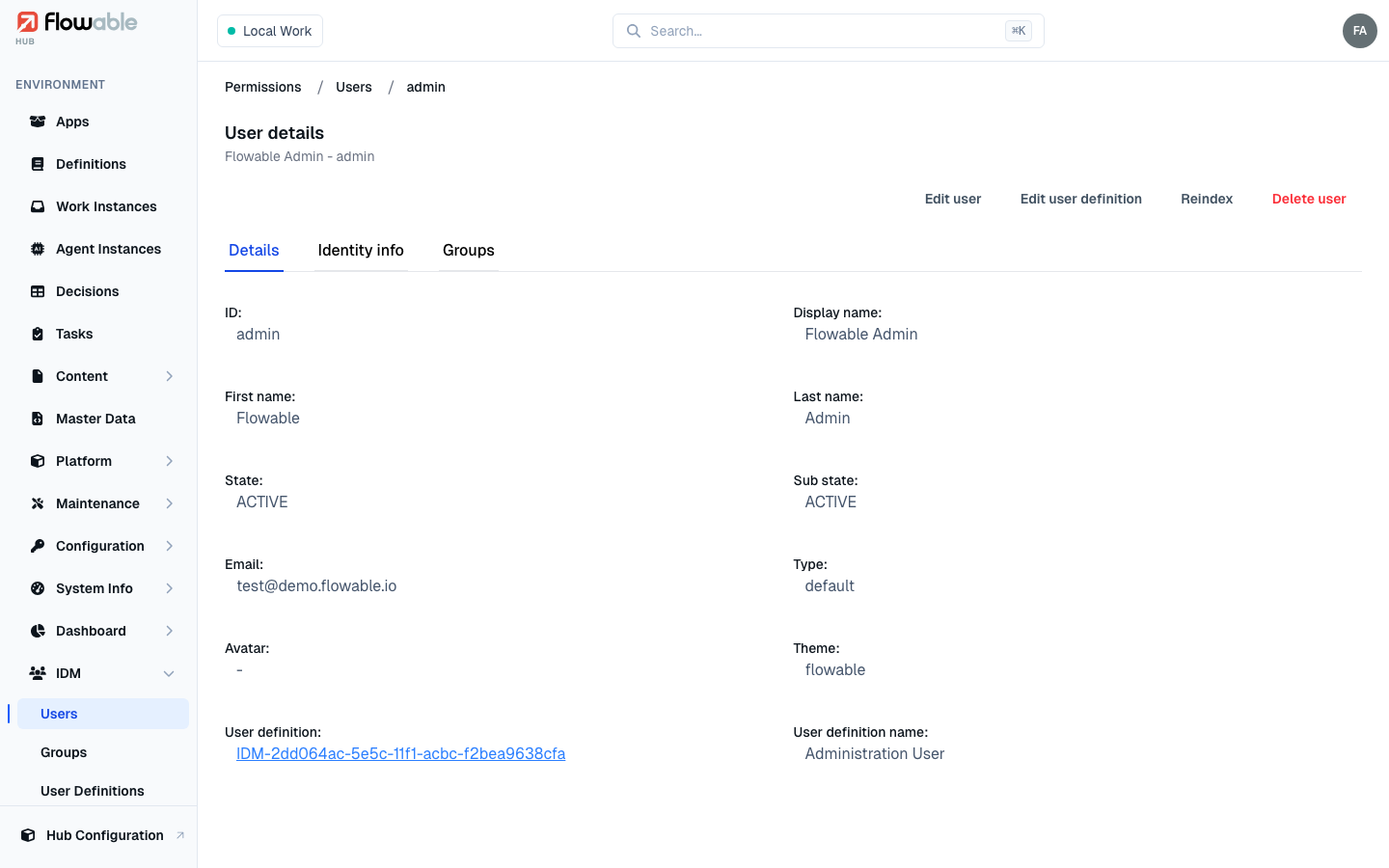Click the search magnifier icon
Screen dimensions: 1389x868
click(x=634, y=31)
